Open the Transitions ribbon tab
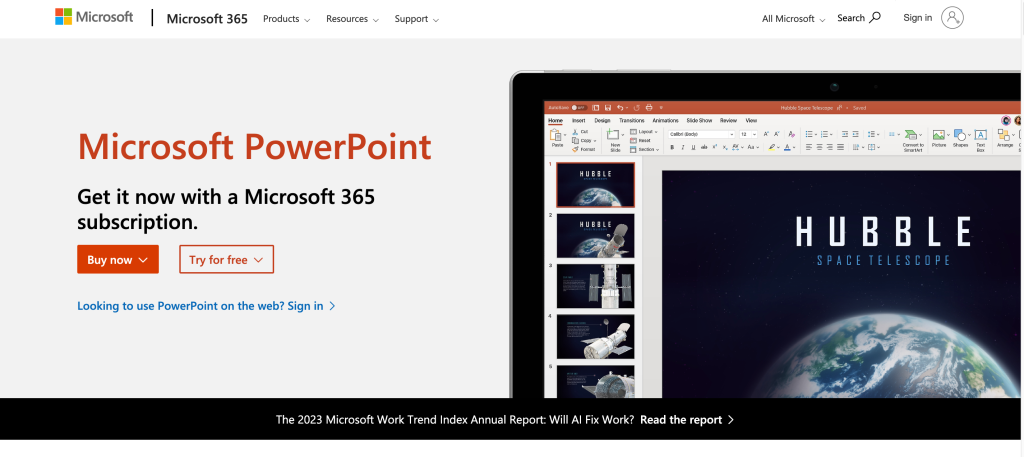 pos(632,120)
